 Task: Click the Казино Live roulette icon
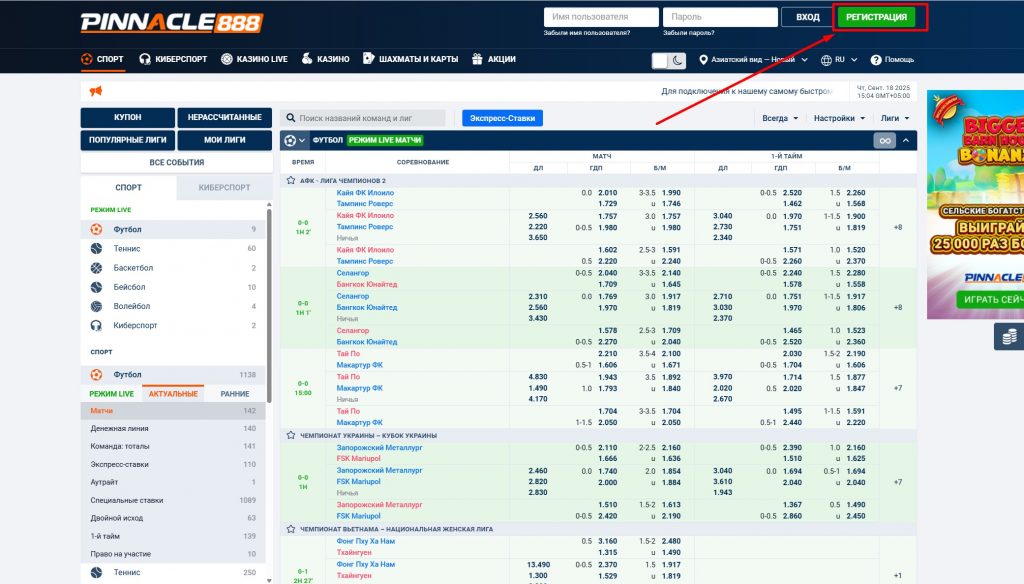click(x=227, y=59)
